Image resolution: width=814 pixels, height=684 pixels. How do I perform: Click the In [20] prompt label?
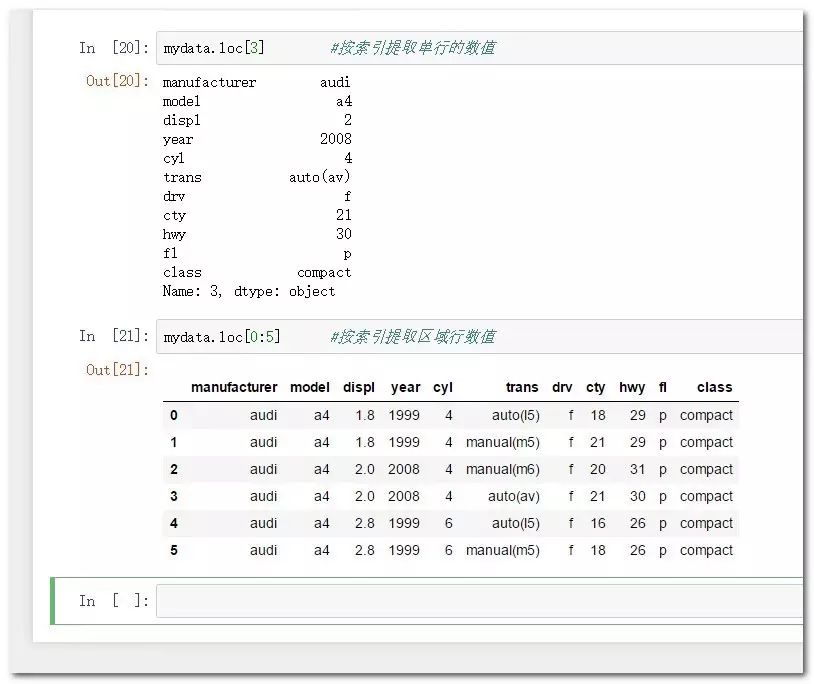click(114, 48)
